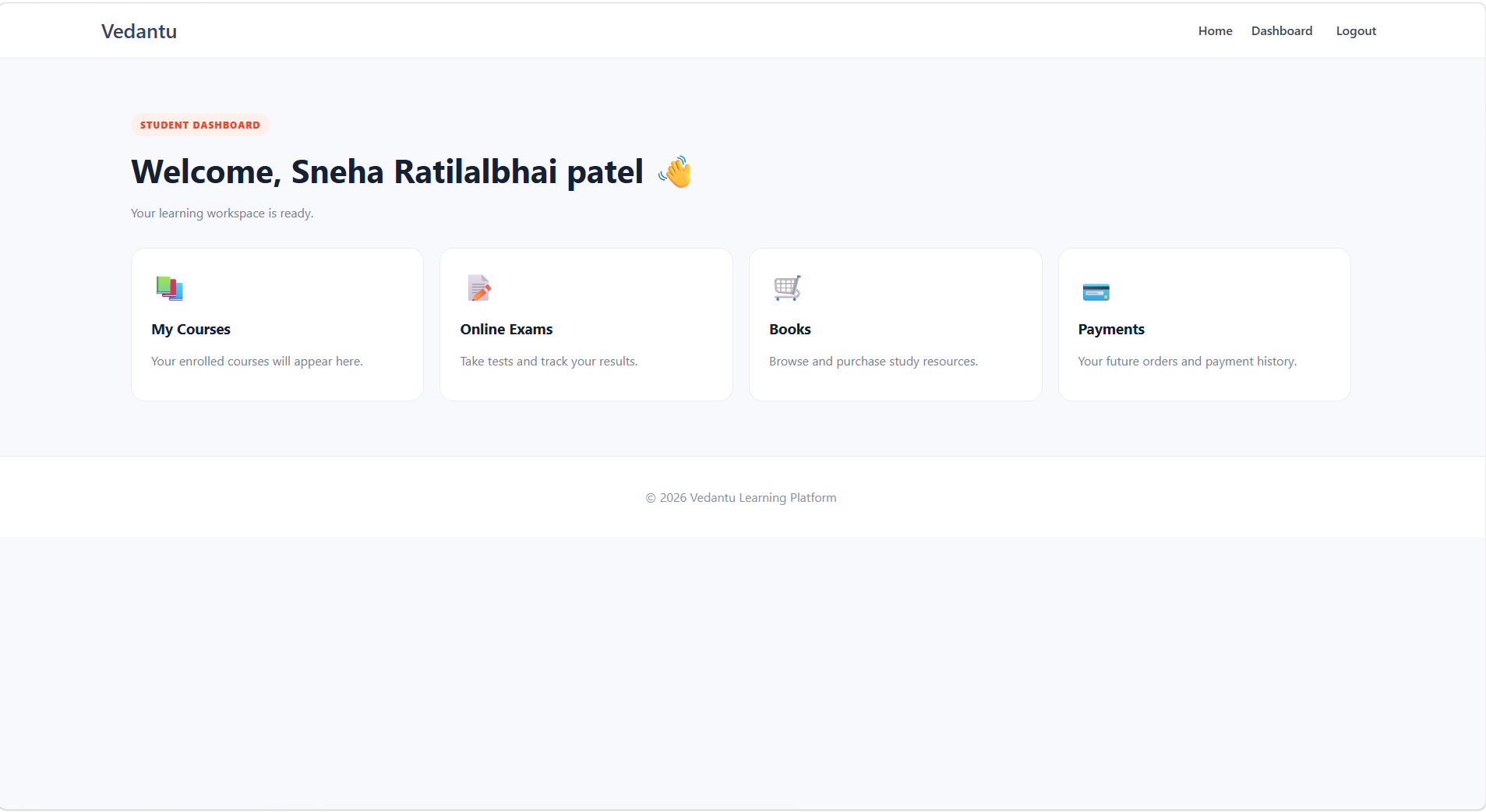The width and height of the screenshot is (1486, 812).
Task: Click 'Take tests and track your results.' text
Action: point(549,362)
